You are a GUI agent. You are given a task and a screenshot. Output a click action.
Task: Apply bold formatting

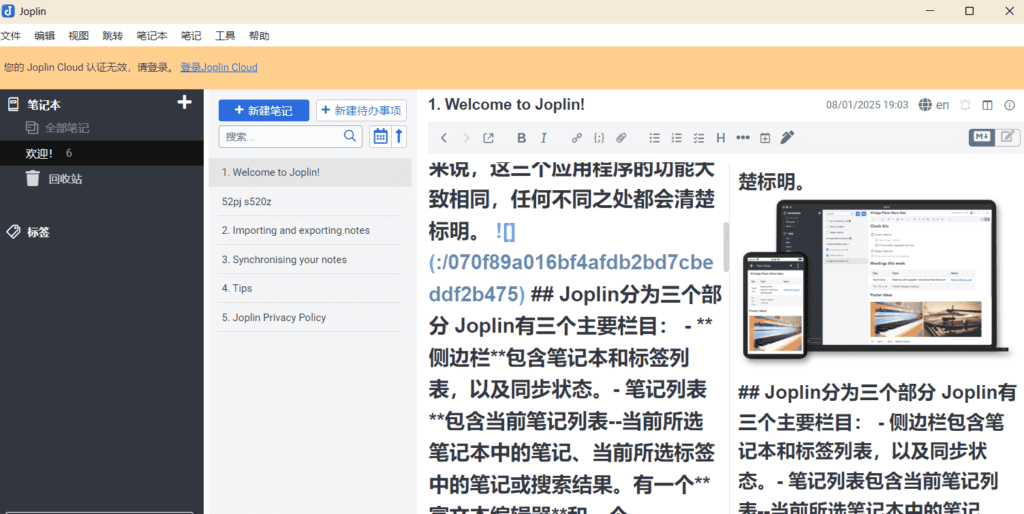(x=521, y=138)
